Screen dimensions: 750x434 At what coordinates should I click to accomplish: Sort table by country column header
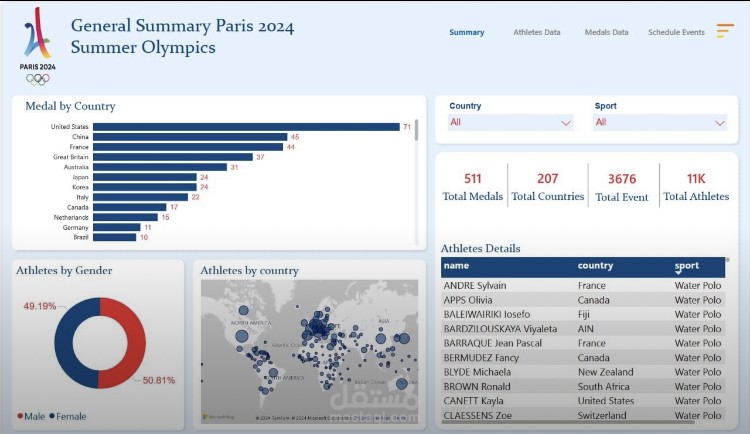[595, 266]
